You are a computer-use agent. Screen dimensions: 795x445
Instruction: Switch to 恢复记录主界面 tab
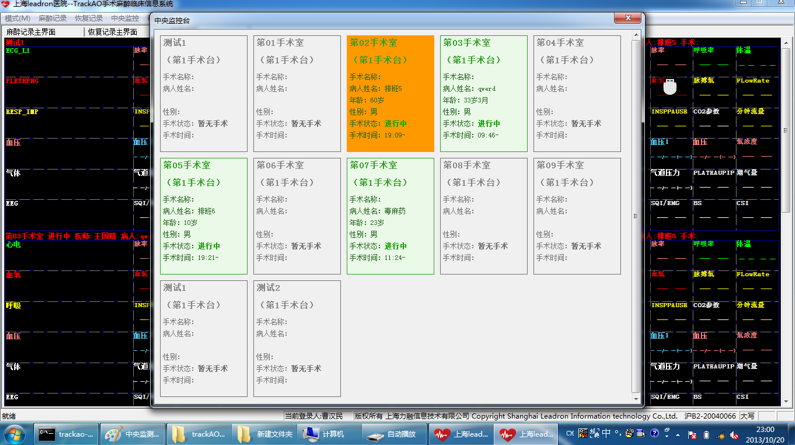tap(112, 32)
